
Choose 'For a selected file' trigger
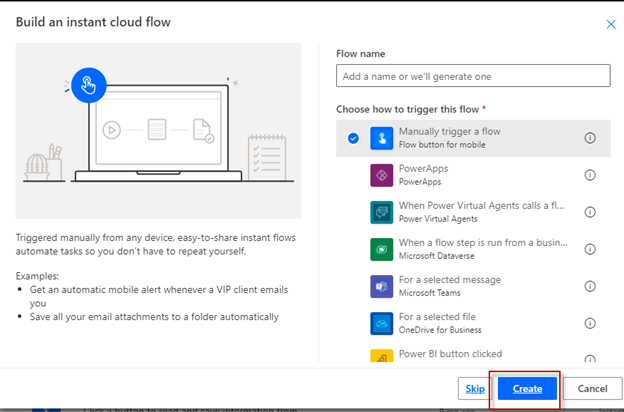[x=437, y=316]
